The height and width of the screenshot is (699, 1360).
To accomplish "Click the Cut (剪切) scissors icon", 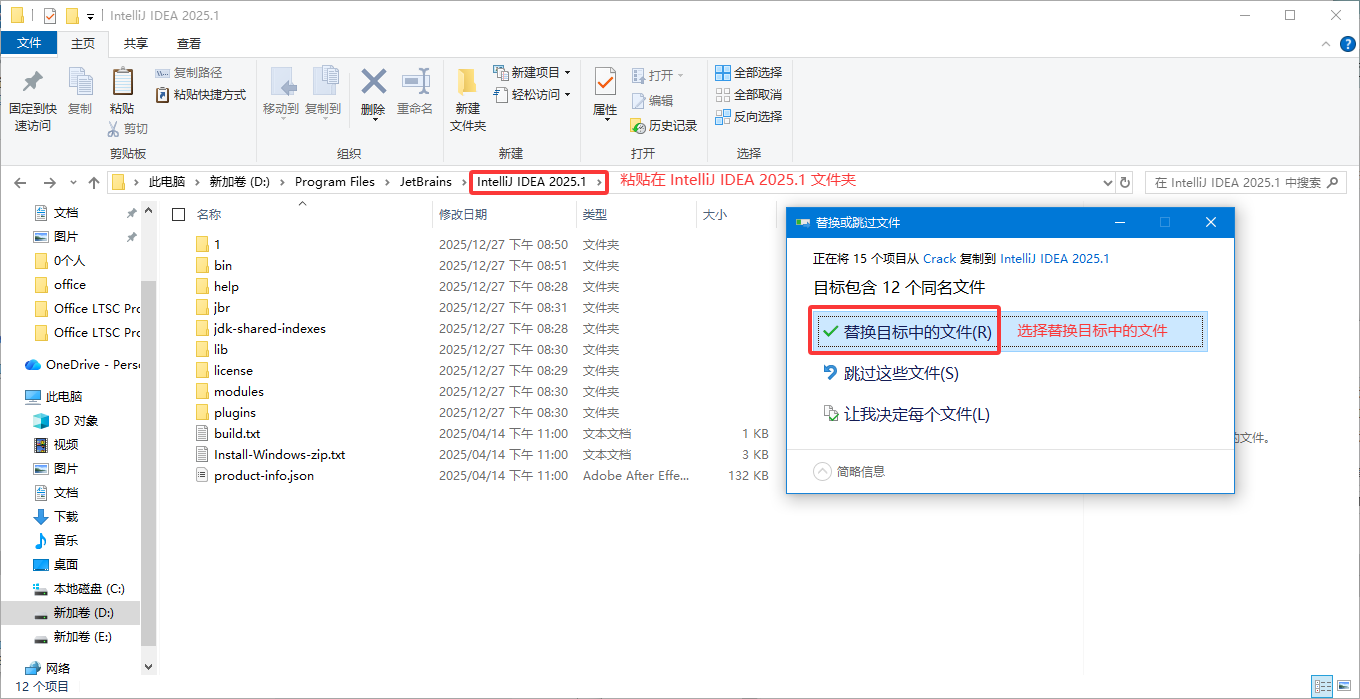I will pyautogui.click(x=115, y=129).
